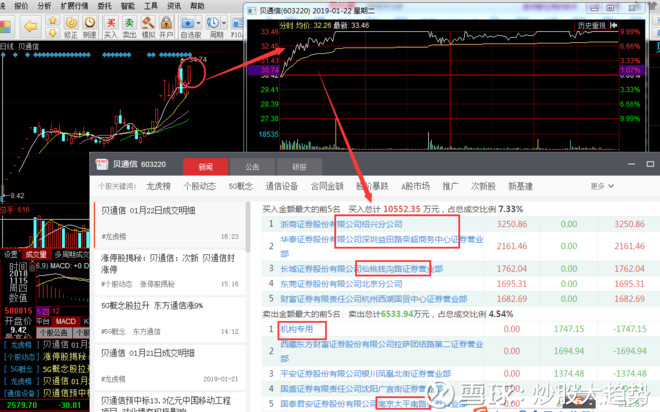The width and height of the screenshot is (660, 412).
Task: Open news item 贝通信 01月22日成交明细
Action: coord(170,224)
